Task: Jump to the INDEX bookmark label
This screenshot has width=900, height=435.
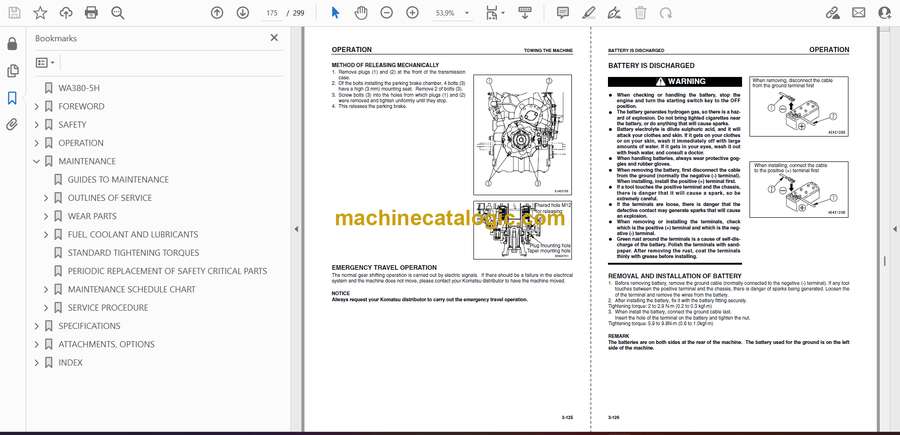Action: [70, 363]
